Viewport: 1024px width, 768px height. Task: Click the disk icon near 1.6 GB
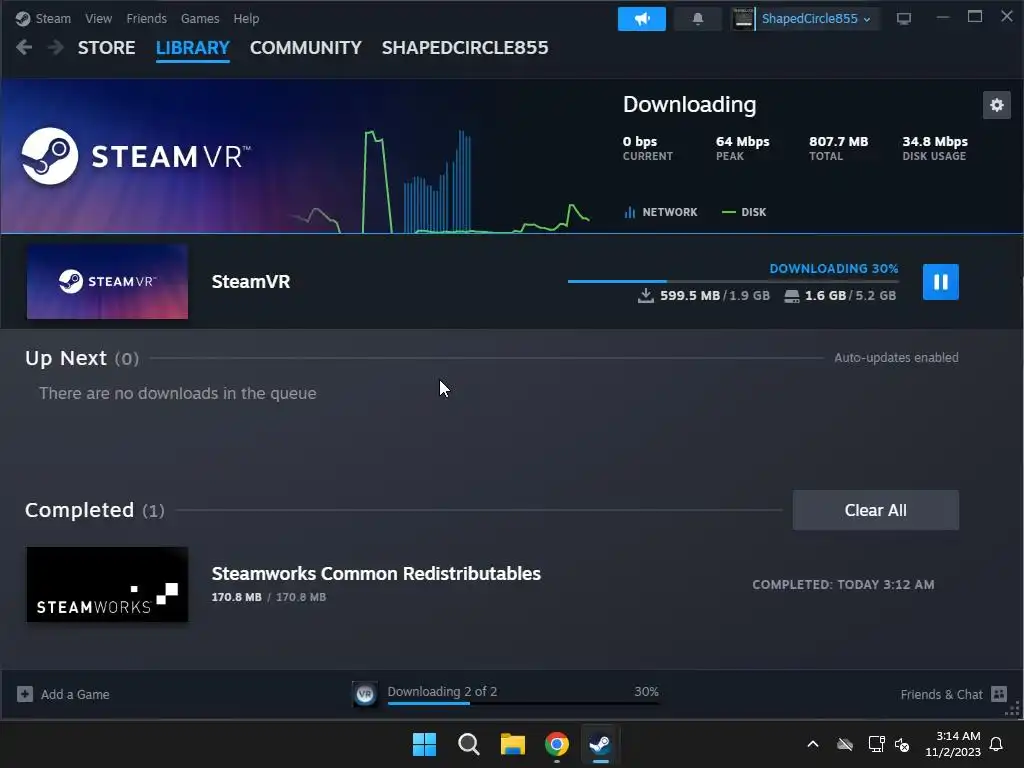point(792,296)
